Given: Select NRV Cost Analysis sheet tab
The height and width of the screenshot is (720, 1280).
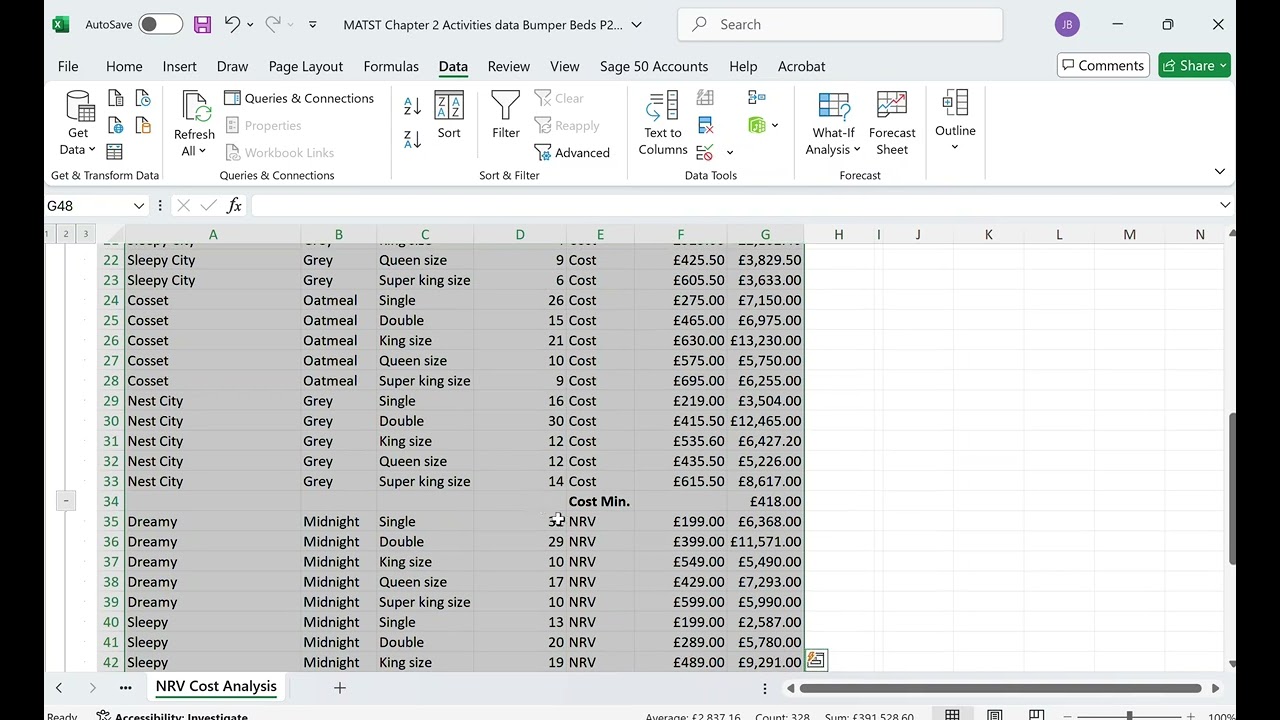Looking at the screenshot, I should point(216,686).
